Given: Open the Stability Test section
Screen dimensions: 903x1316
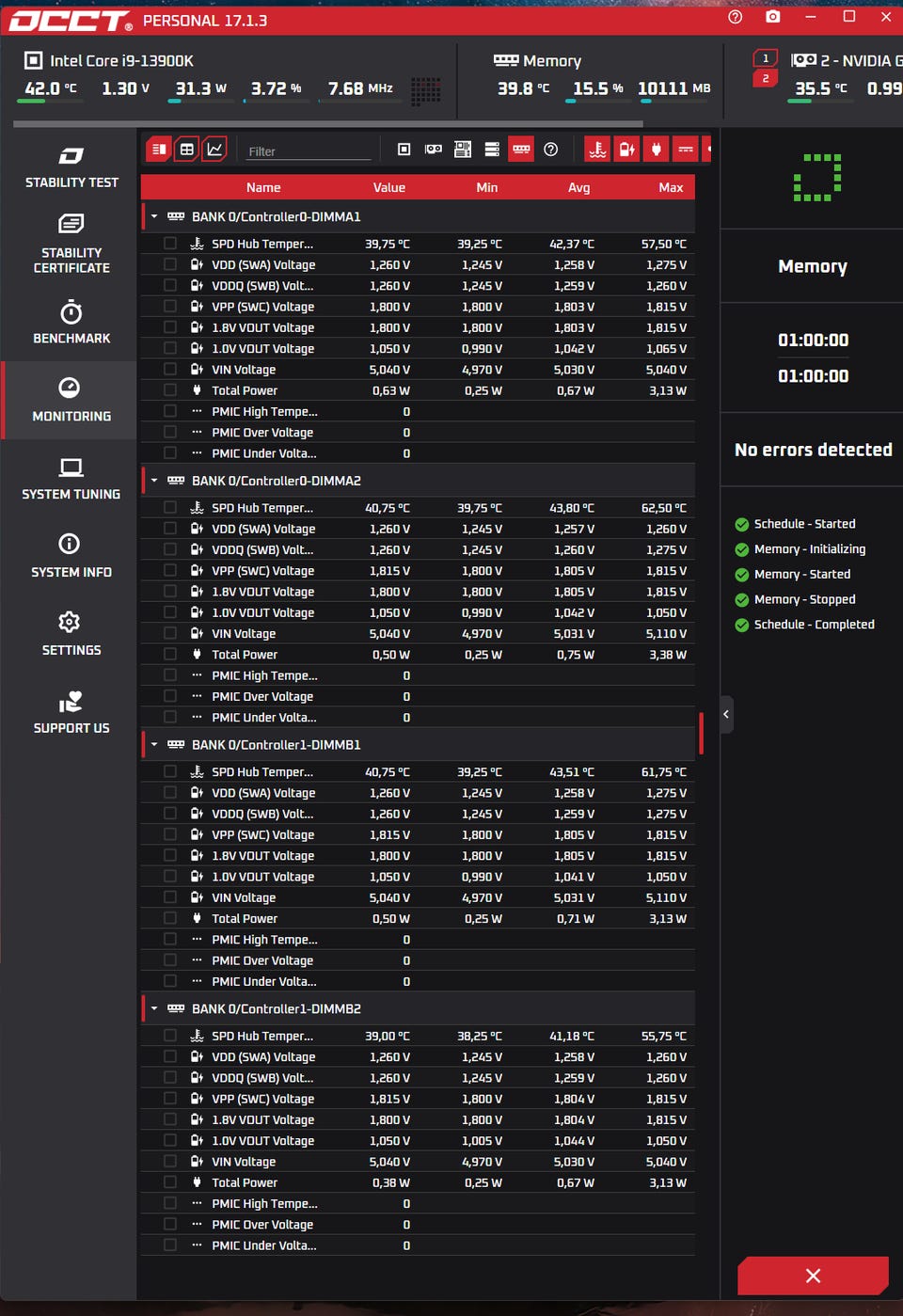Looking at the screenshot, I should [71, 167].
